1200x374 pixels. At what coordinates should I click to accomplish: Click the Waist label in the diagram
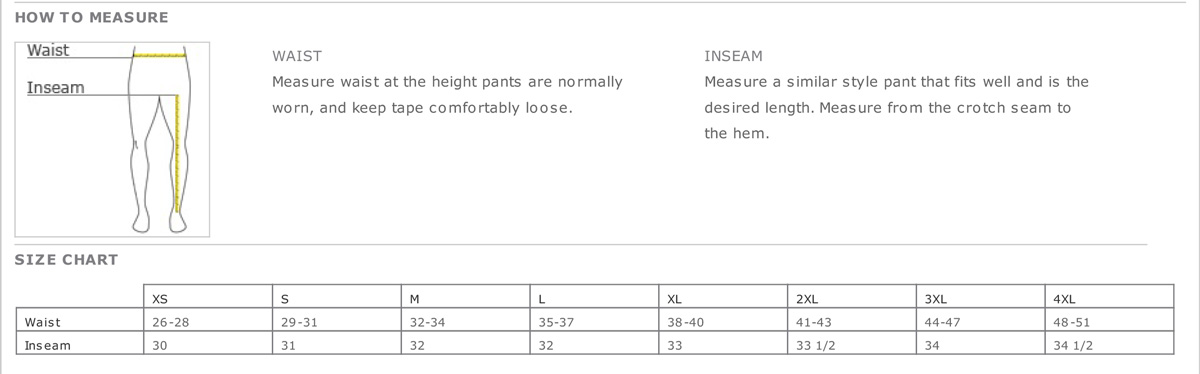click(47, 50)
